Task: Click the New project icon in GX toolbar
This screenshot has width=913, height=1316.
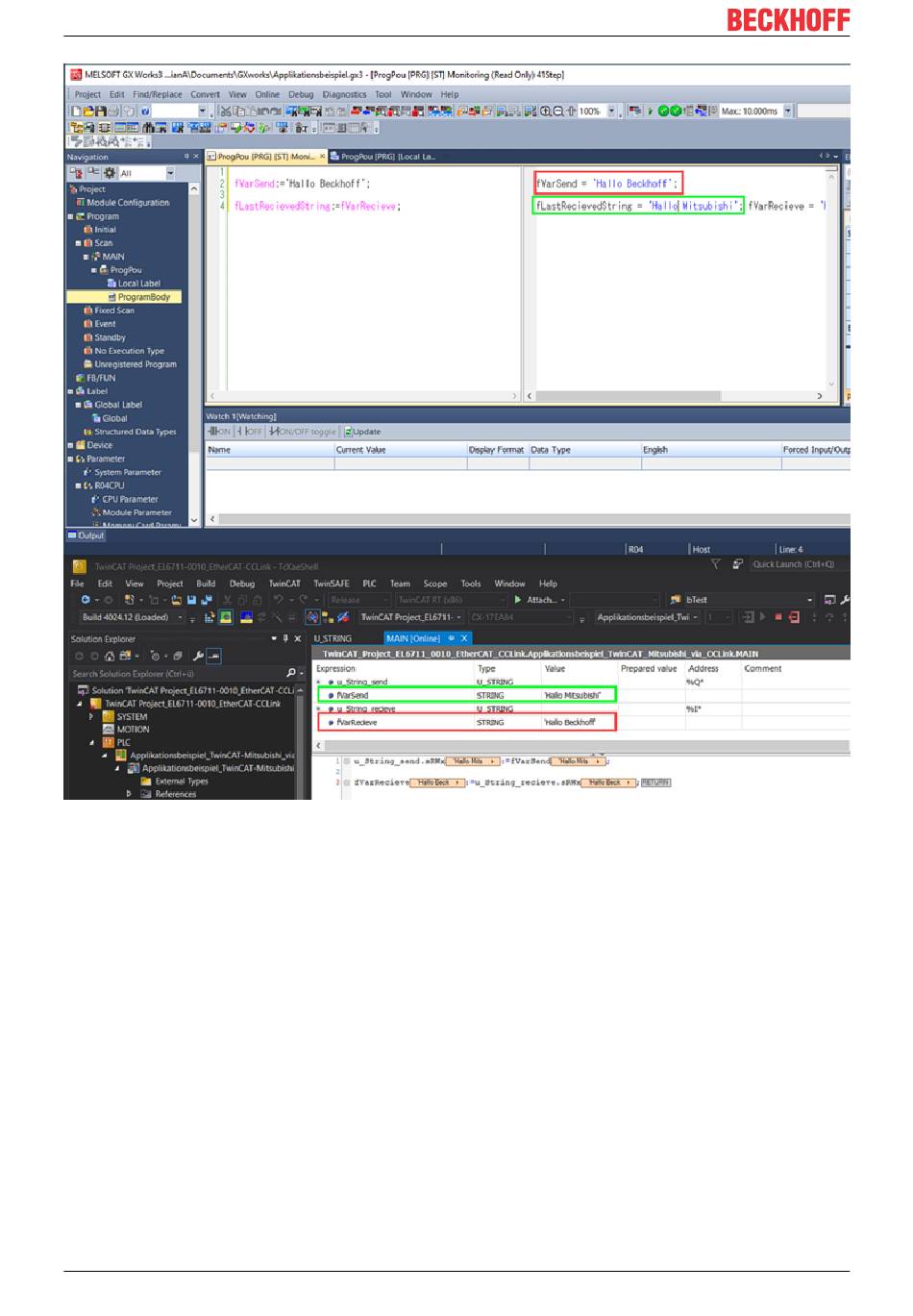Action: (x=75, y=112)
